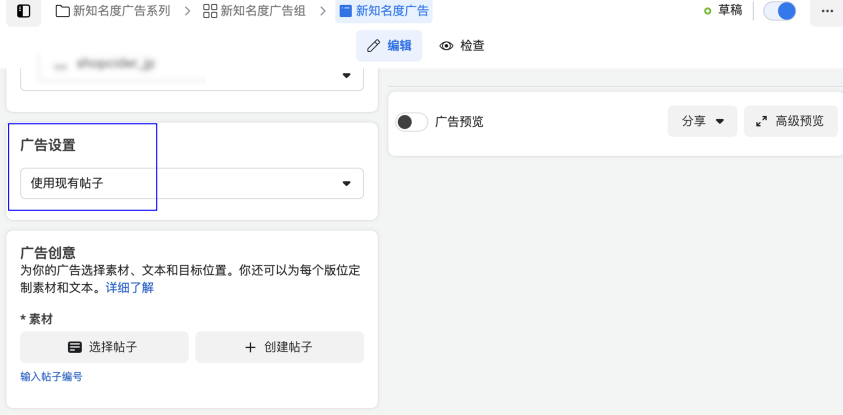Open the 详细了解 link
Image resolution: width=843 pixels, height=415 pixels.
point(130,288)
